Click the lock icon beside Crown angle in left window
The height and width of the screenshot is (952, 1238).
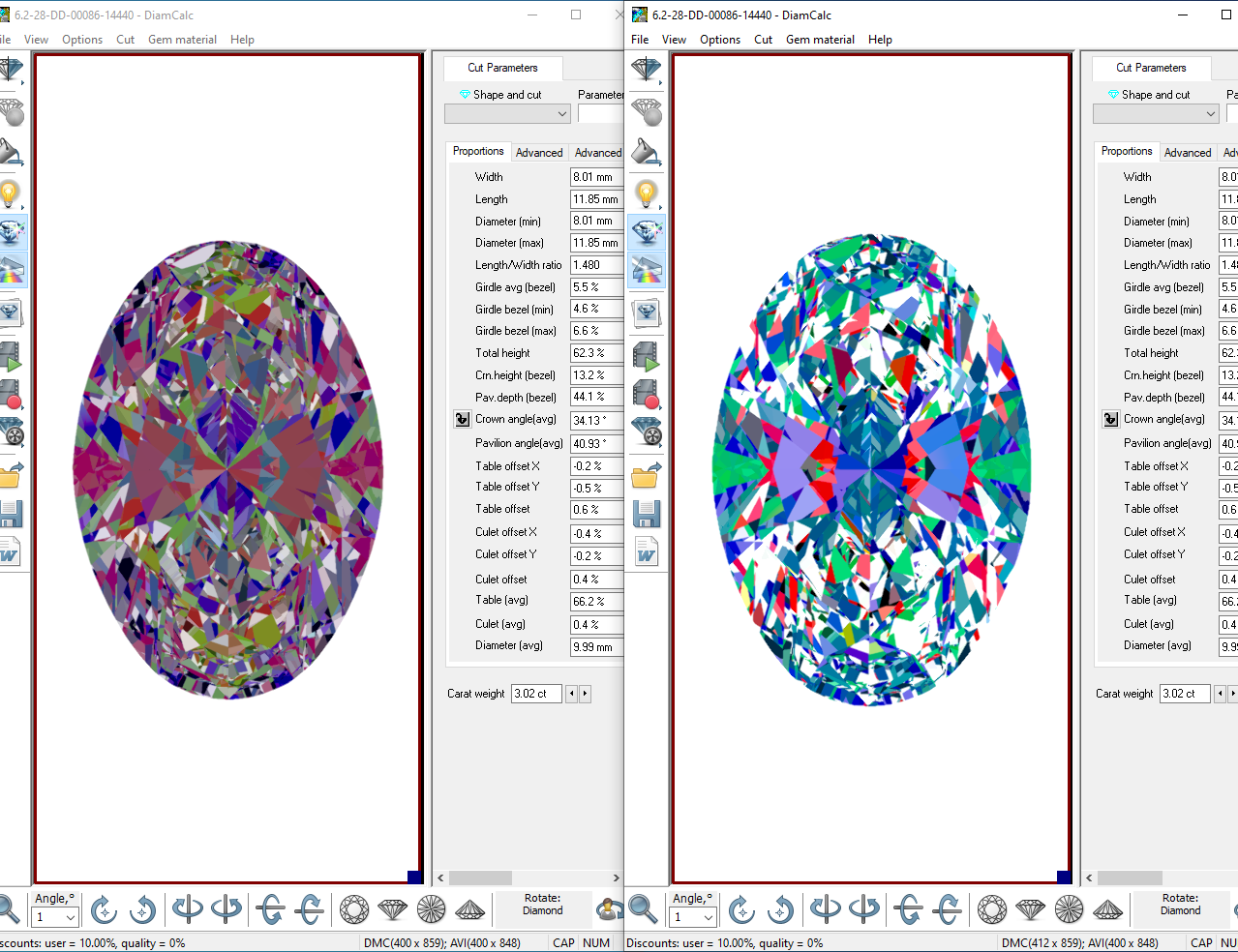coord(462,419)
